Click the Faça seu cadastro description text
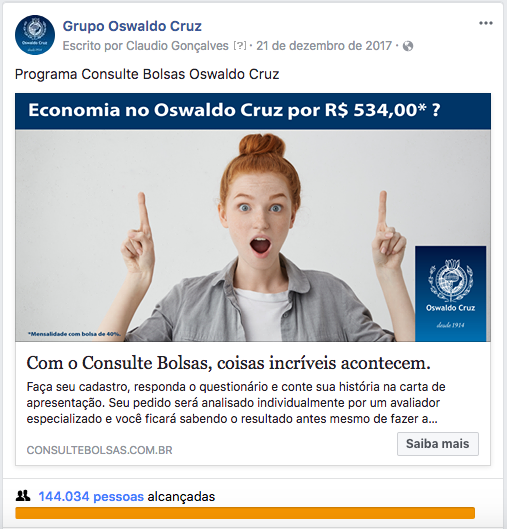Image resolution: width=507 pixels, height=529 pixels. click(x=236, y=403)
